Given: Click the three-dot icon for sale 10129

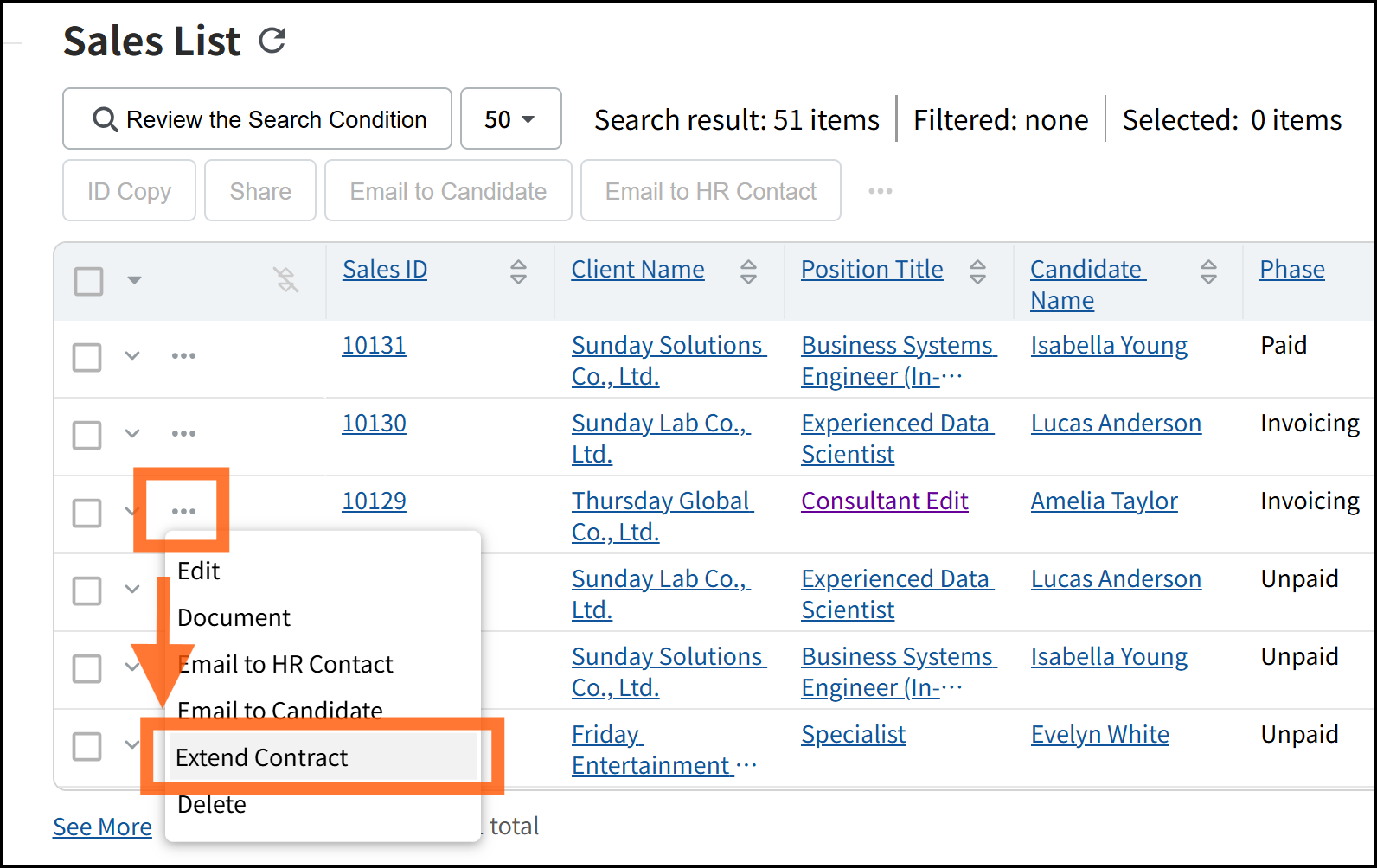Looking at the screenshot, I should click(183, 512).
